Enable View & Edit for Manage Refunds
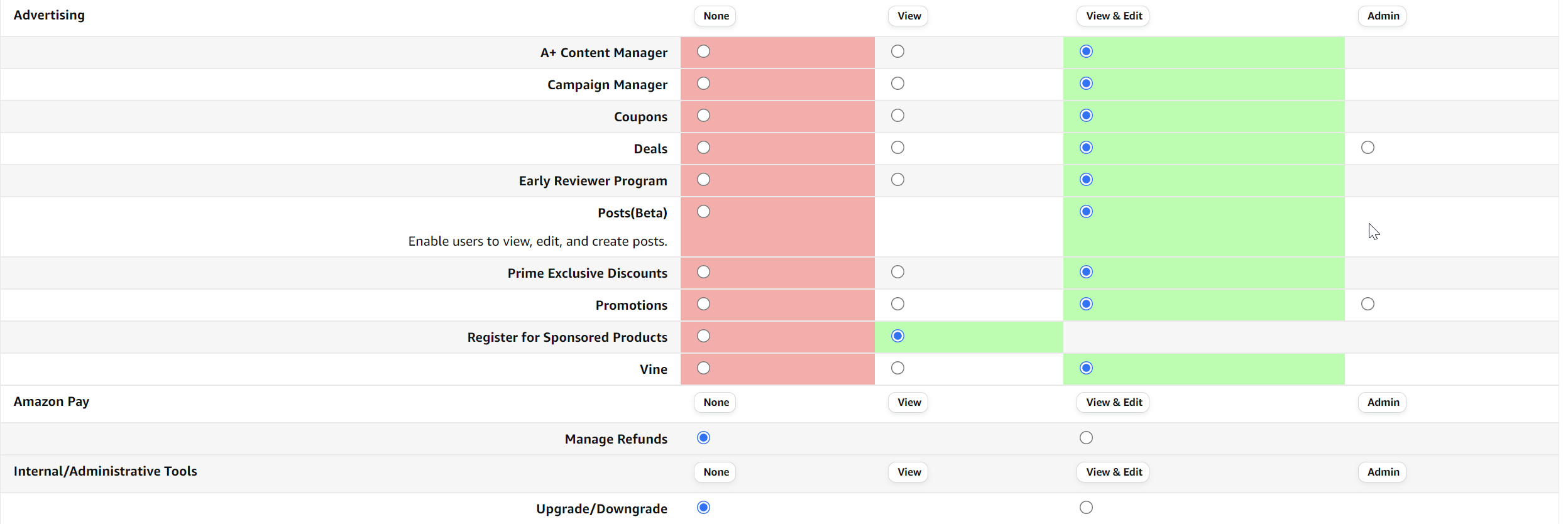 coord(1086,438)
